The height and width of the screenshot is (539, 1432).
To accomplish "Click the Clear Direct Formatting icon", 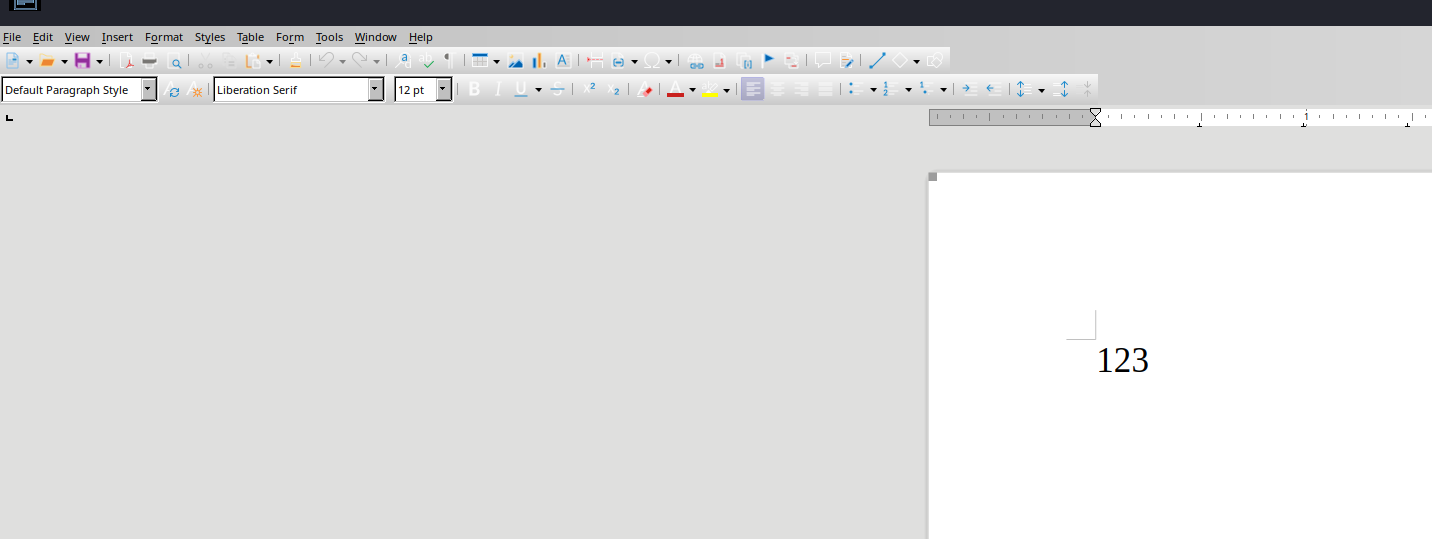I will point(645,90).
